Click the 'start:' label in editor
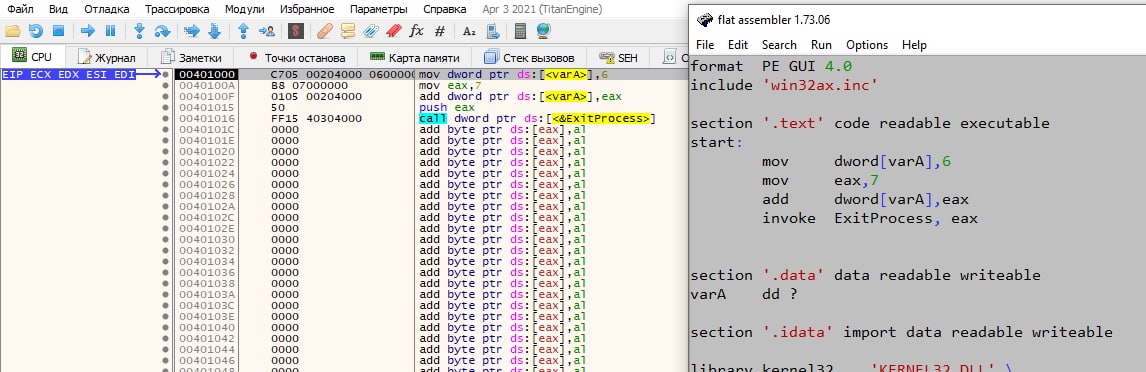Image resolution: width=1146 pixels, height=372 pixels. pos(717,142)
